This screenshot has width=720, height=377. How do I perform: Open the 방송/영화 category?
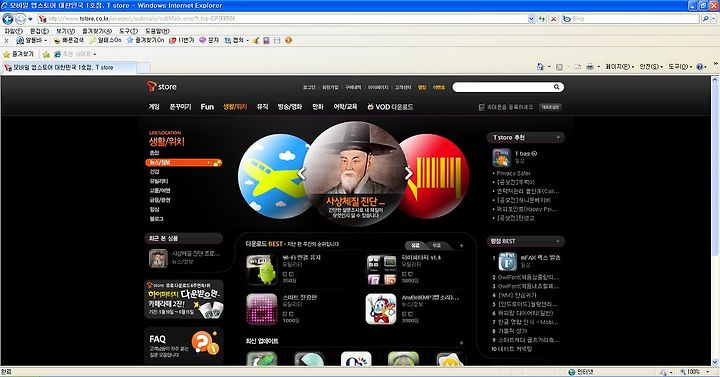290,107
